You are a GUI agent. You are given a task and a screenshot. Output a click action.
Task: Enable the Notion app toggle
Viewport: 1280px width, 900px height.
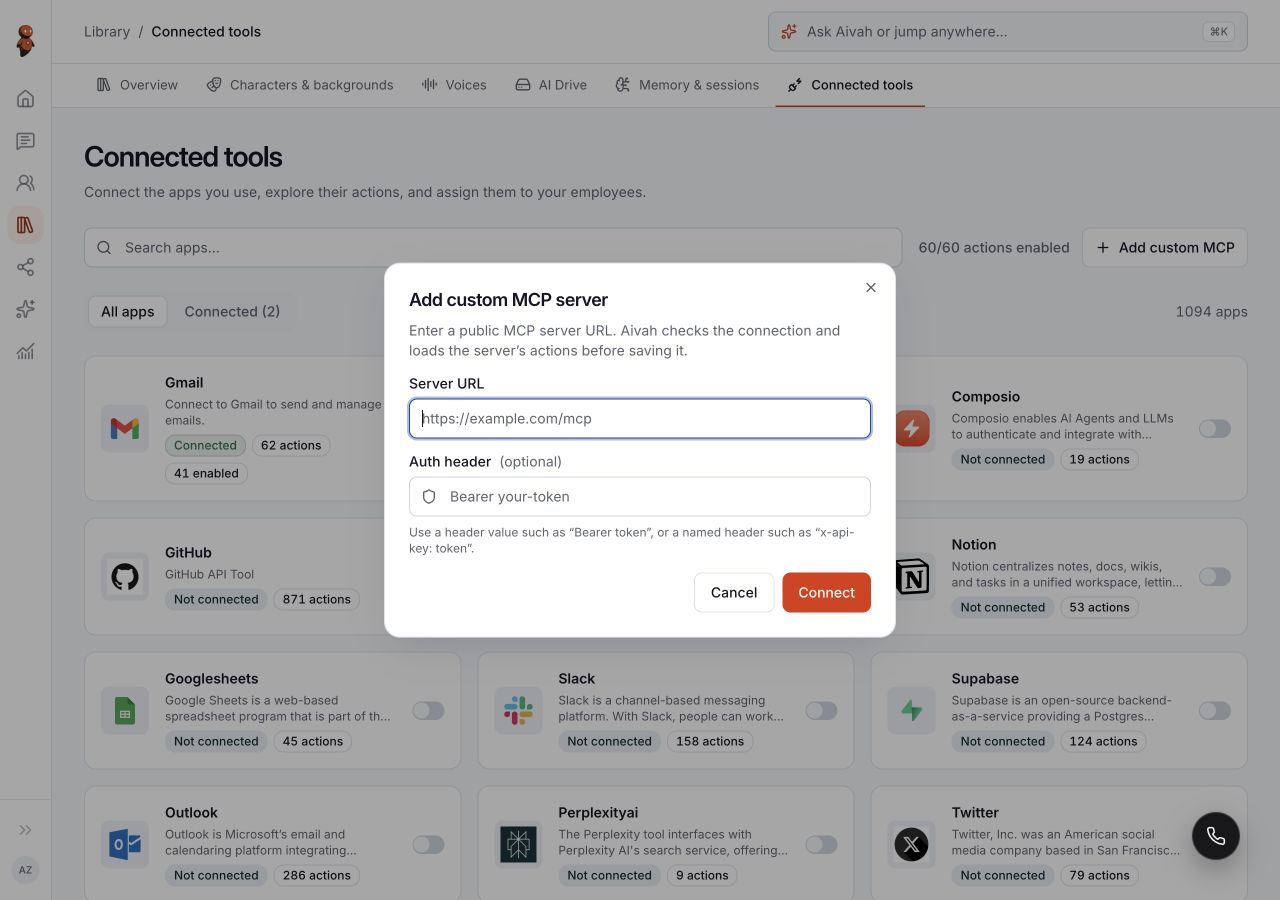coord(1215,577)
